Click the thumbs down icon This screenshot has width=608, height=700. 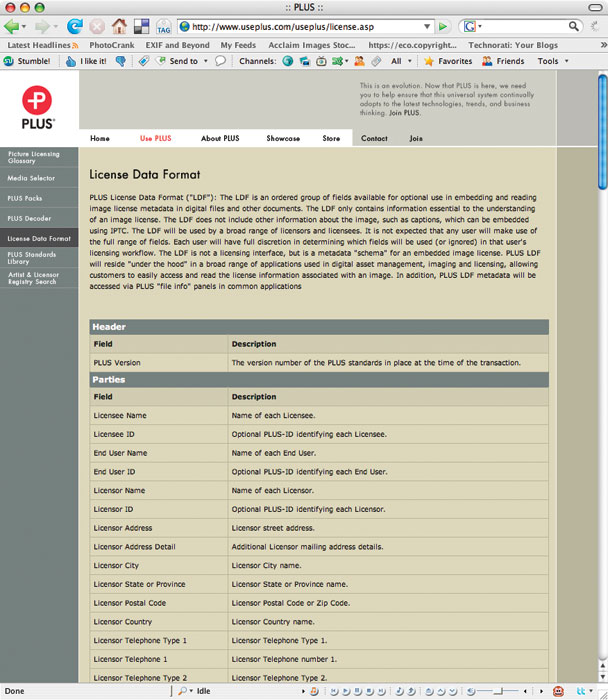coord(121,61)
